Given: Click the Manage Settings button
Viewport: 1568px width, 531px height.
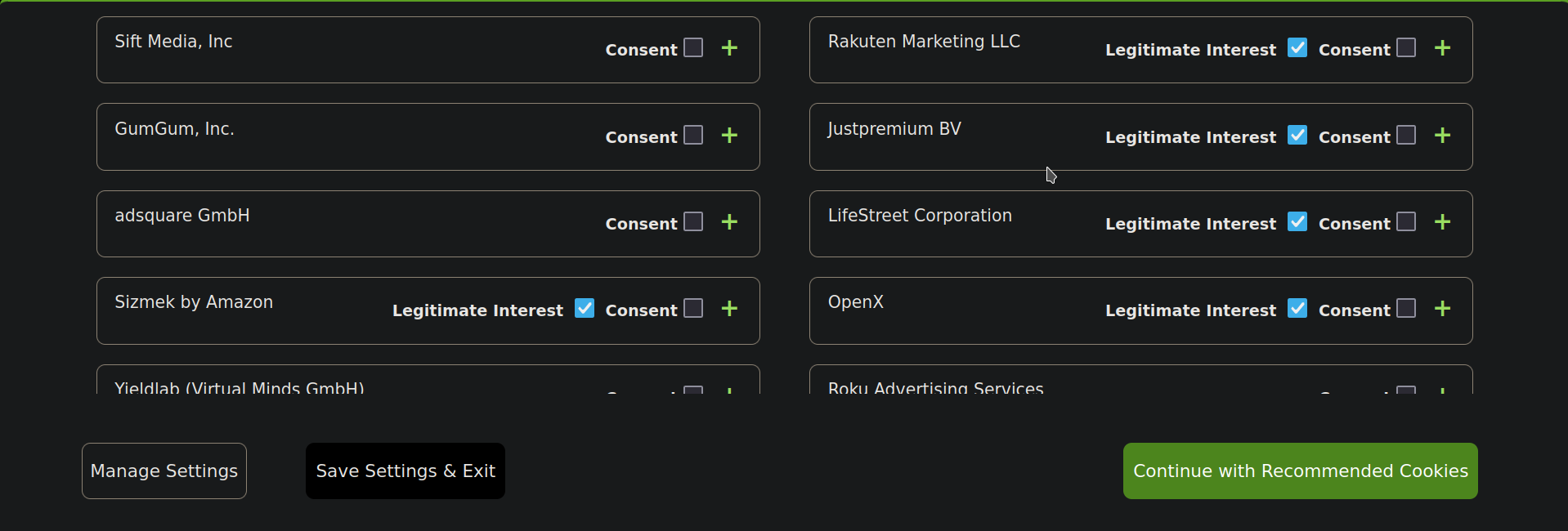Looking at the screenshot, I should pyautogui.click(x=164, y=471).
